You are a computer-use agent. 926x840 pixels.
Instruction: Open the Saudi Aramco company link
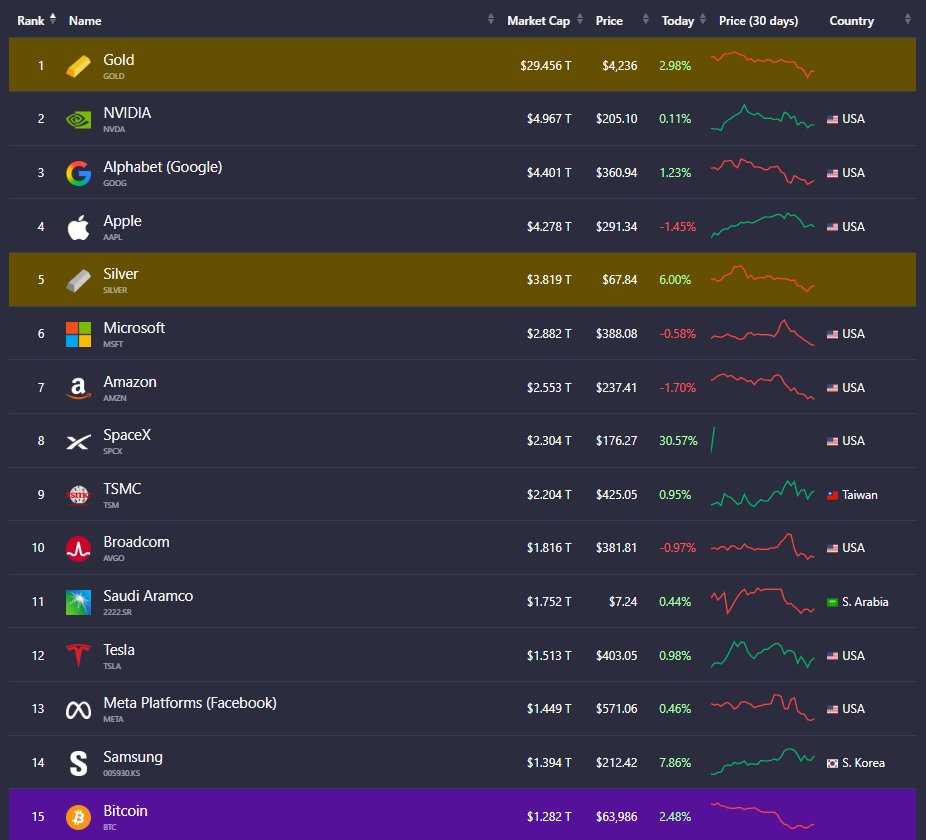[x=148, y=596]
